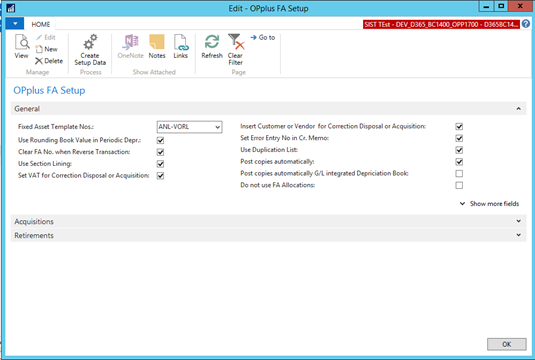Toggle Clear FA No. when Reverse Transaction
Viewport: 535px width, 360px height.
coord(160,152)
